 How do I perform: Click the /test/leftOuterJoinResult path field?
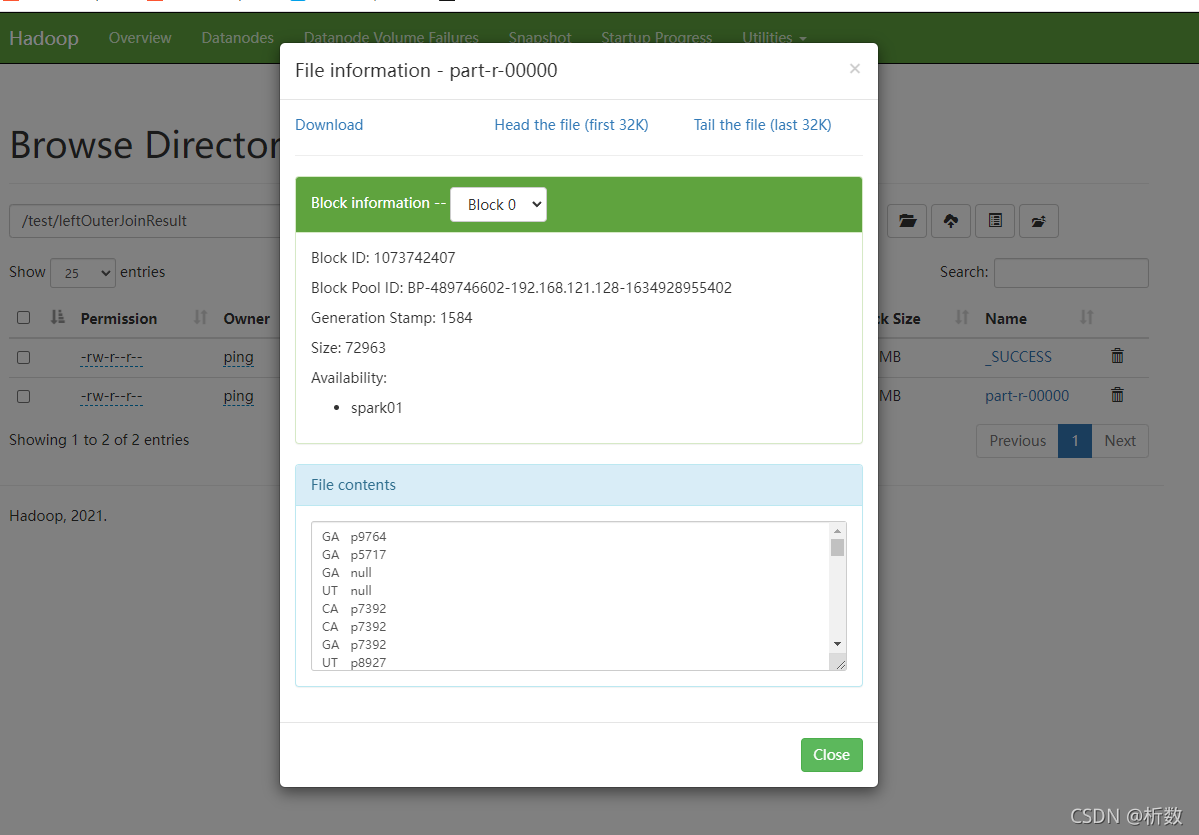[x=145, y=221]
